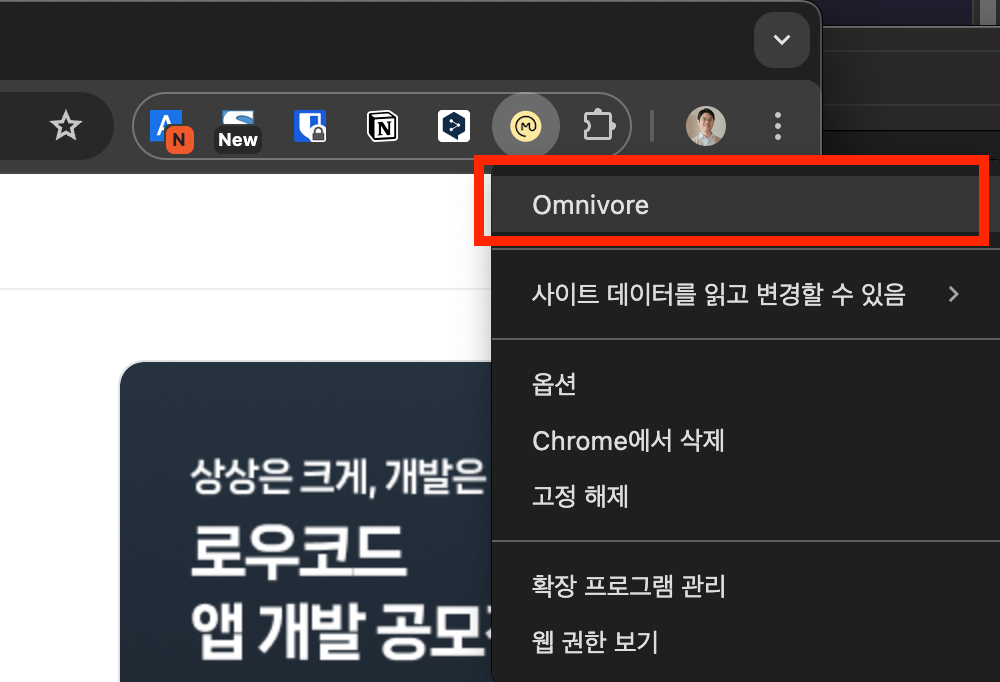Screen dimensions: 1000x682
Task: Open the Bitwarden shield extension icon
Action: (310, 126)
